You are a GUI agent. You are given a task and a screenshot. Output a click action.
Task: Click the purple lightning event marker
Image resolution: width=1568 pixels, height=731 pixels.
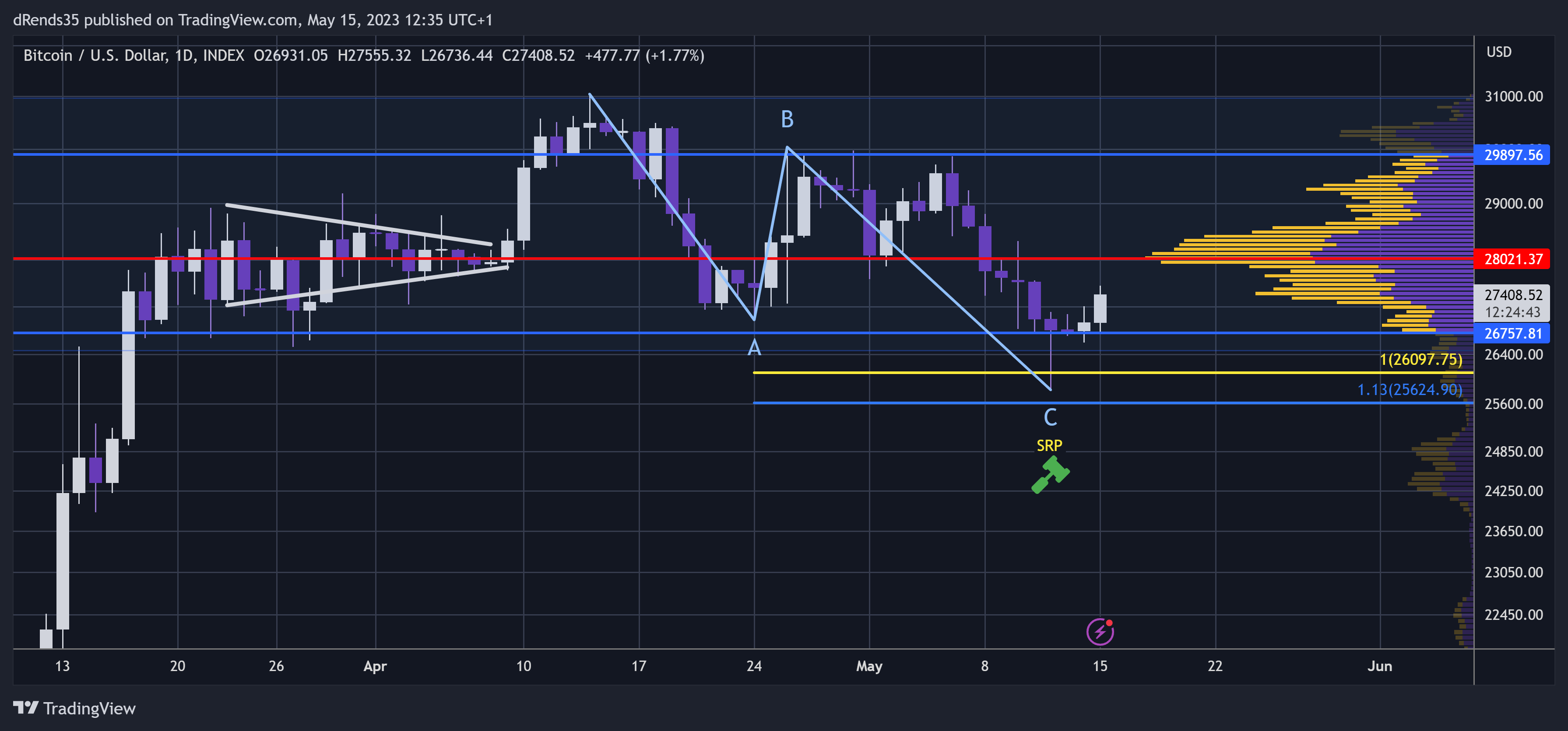[x=1100, y=632]
